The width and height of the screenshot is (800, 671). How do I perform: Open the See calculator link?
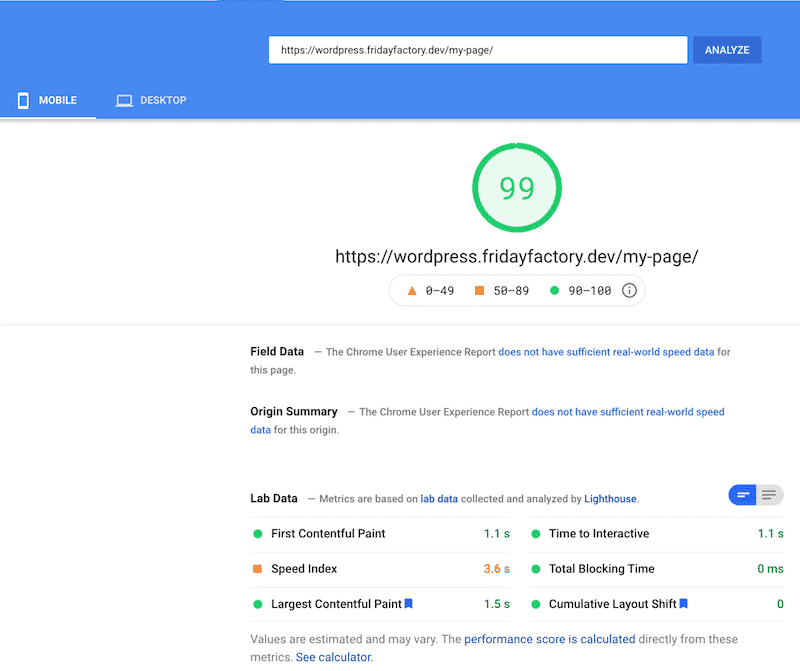[x=333, y=656]
